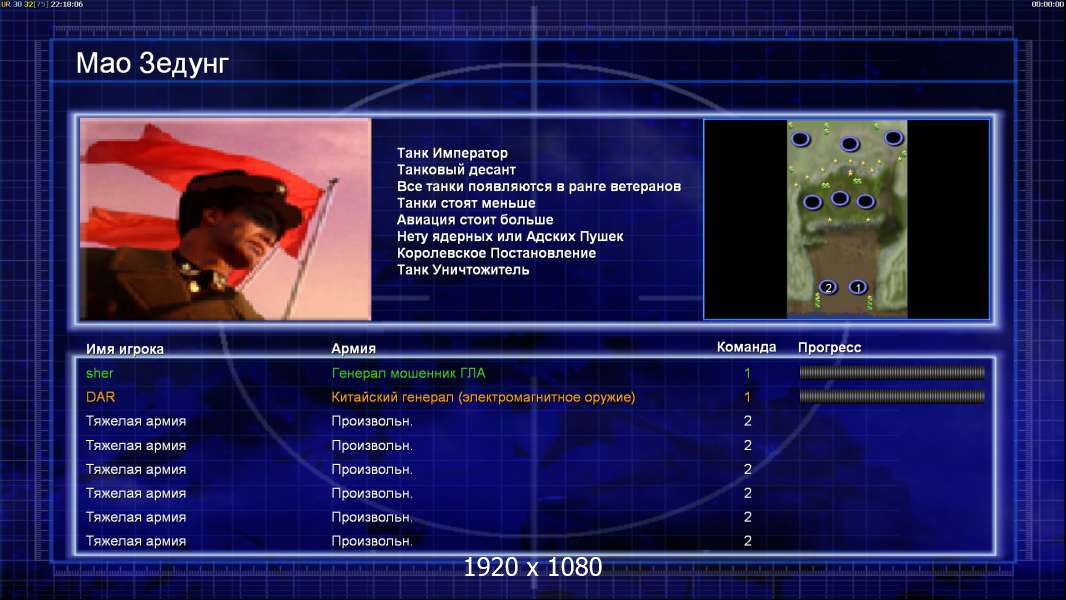Click the 'Танк Император' feature line

click(452, 153)
